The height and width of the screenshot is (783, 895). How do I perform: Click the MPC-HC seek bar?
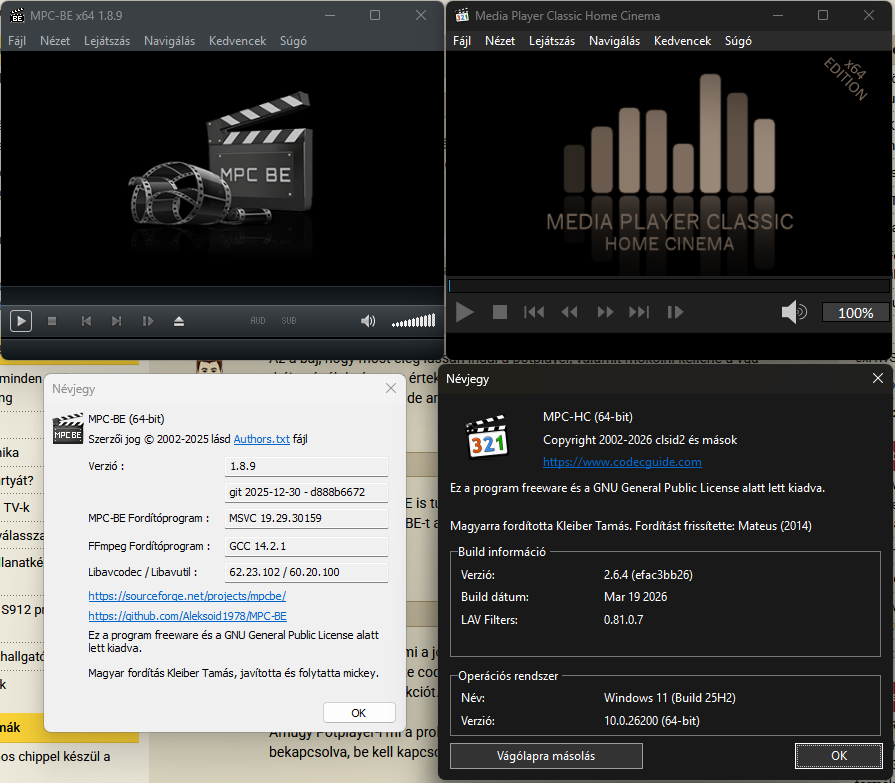pyautogui.click(x=670, y=285)
